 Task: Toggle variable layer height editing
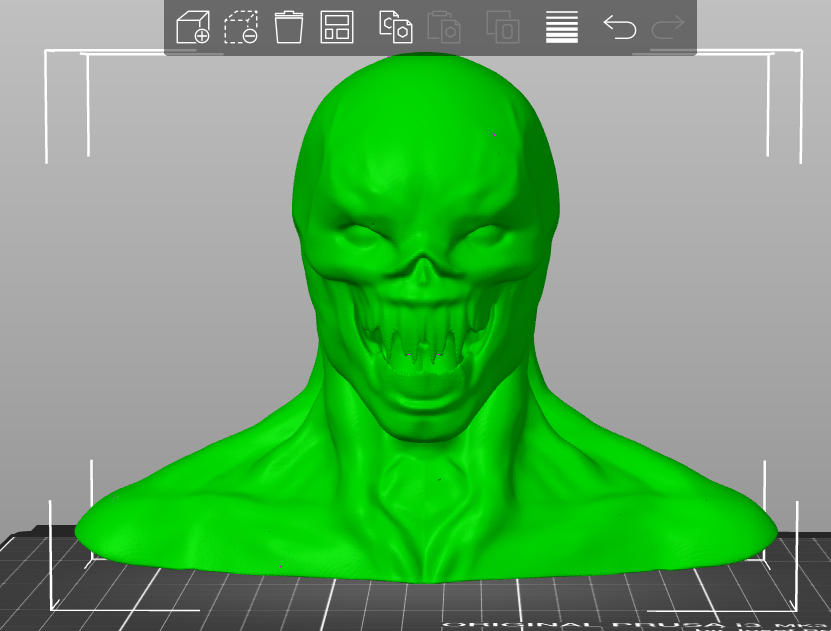[562, 27]
